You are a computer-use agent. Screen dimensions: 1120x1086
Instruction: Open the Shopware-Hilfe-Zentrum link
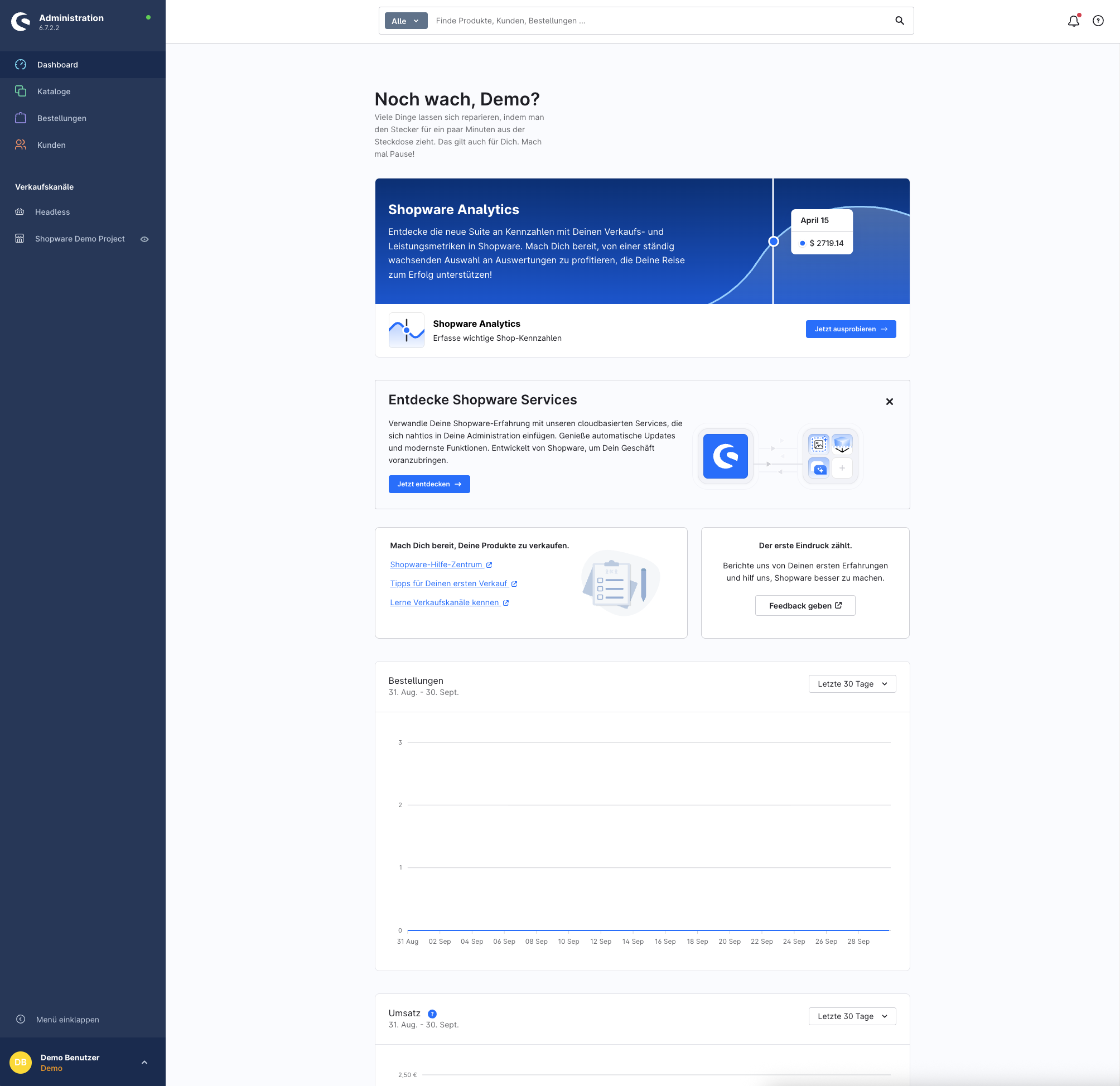436,564
